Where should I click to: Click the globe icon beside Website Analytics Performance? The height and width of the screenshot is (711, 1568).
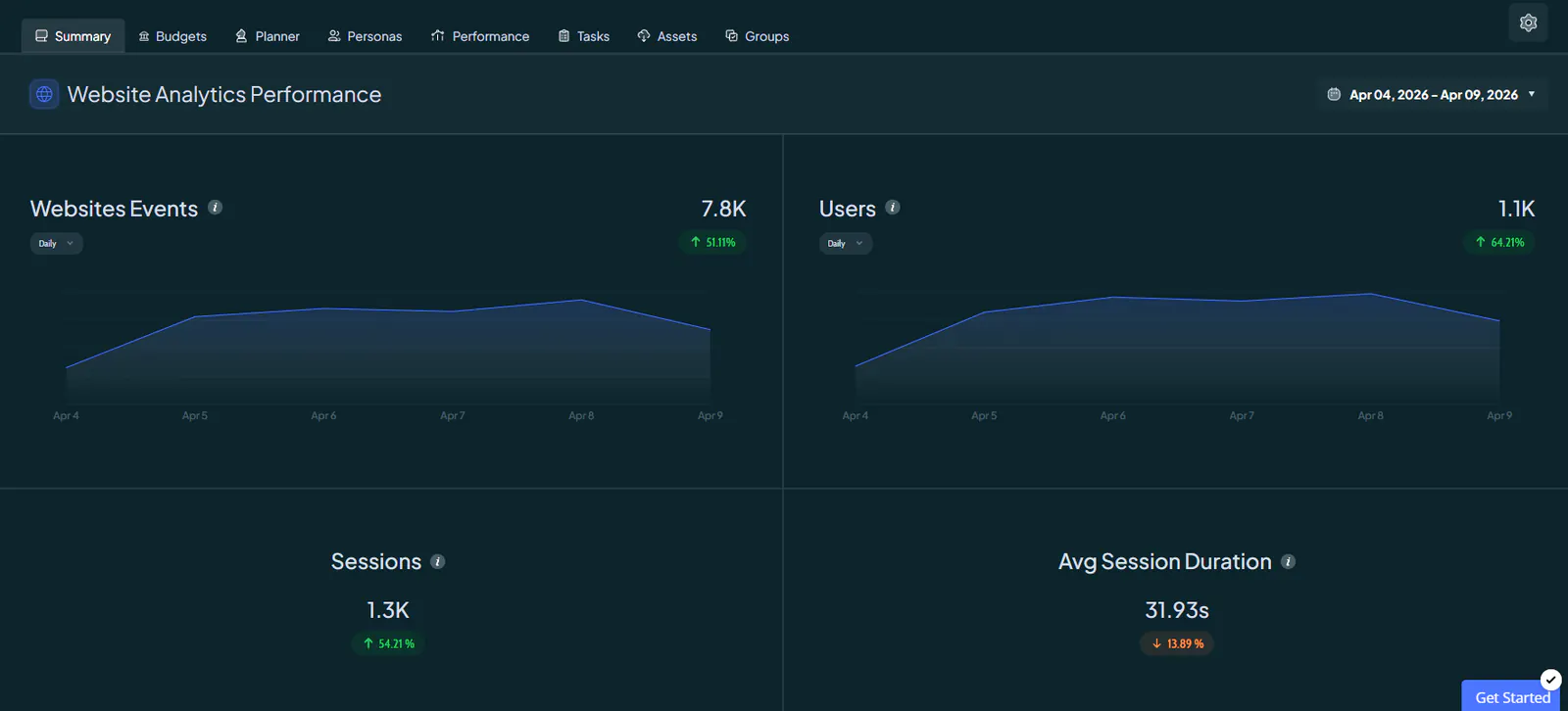[x=44, y=94]
